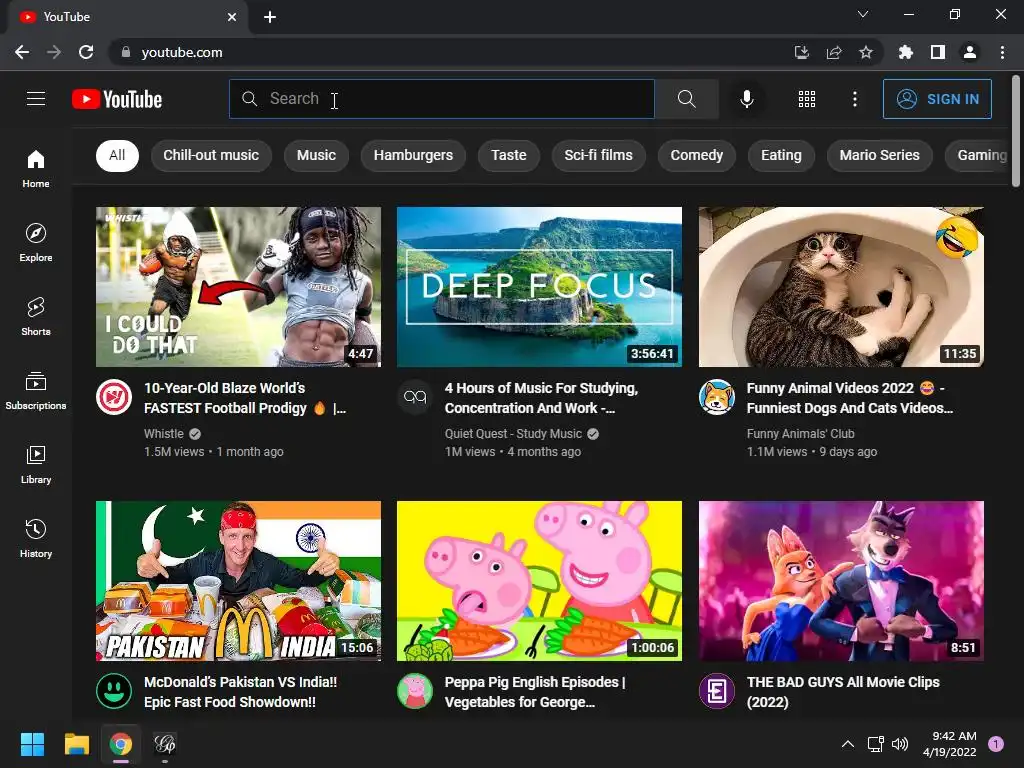Open a new browser tab
Viewport: 1024px width, 768px height.
tap(270, 17)
